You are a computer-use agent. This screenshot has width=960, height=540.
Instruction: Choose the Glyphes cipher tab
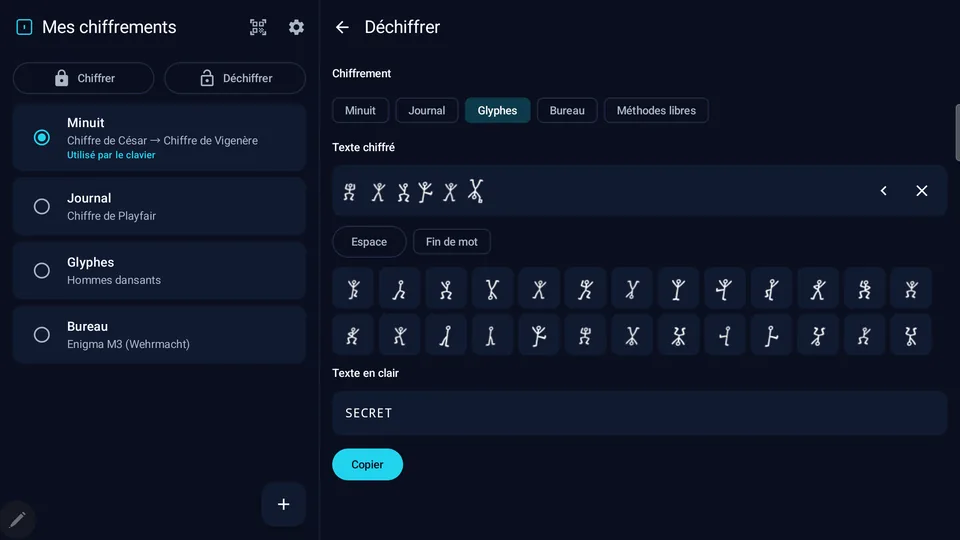[x=497, y=111]
